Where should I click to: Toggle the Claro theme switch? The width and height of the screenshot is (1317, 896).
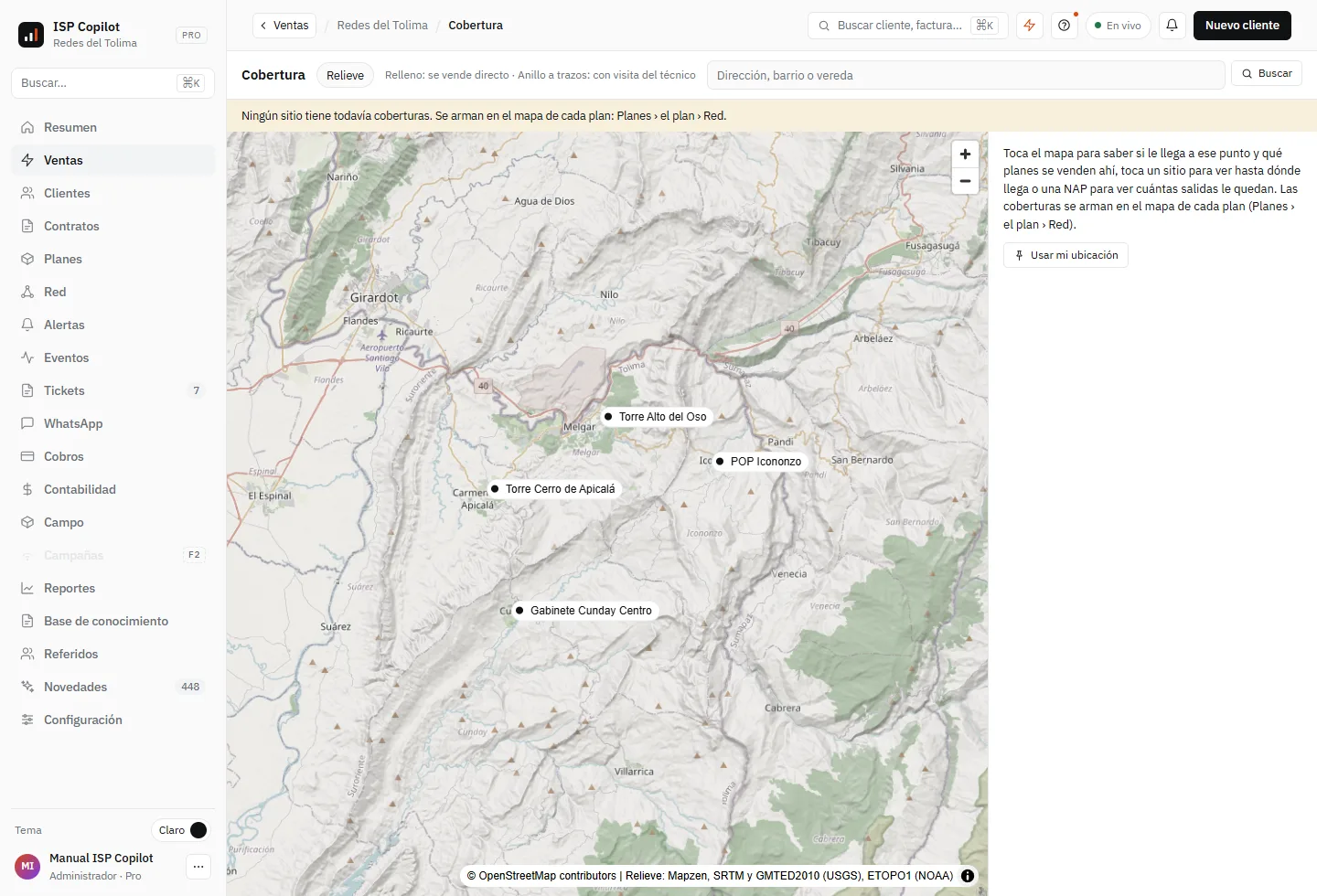coord(180,830)
